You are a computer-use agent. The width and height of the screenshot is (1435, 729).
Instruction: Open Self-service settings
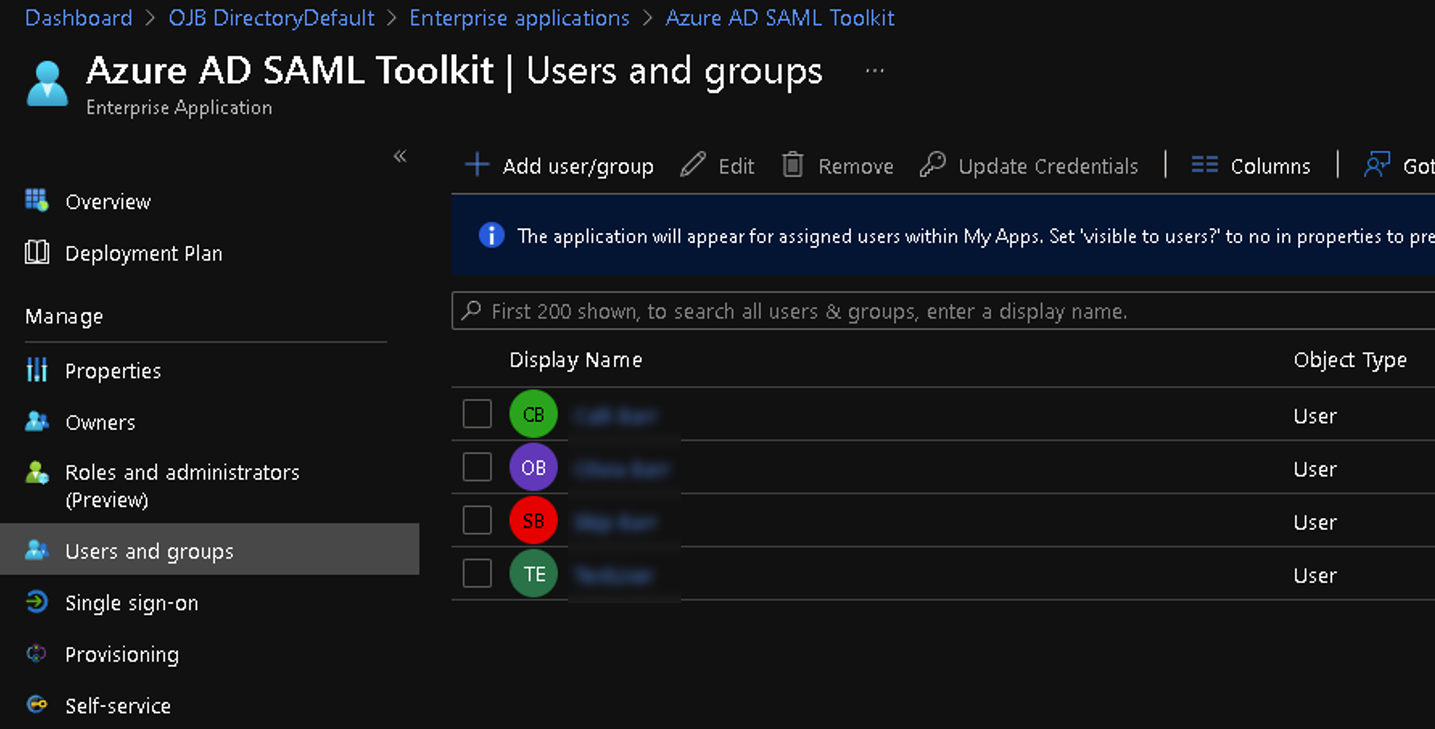click(x=118, y=706)
